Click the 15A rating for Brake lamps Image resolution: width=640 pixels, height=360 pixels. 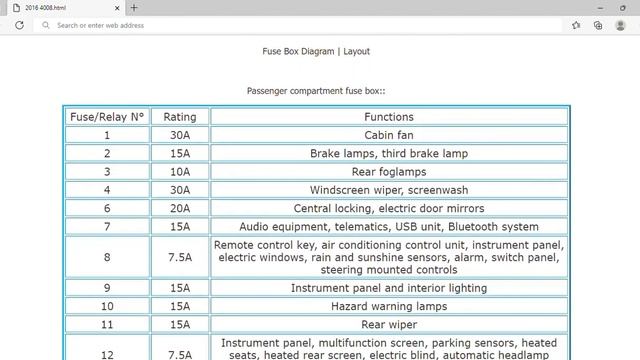pos(180,153)
